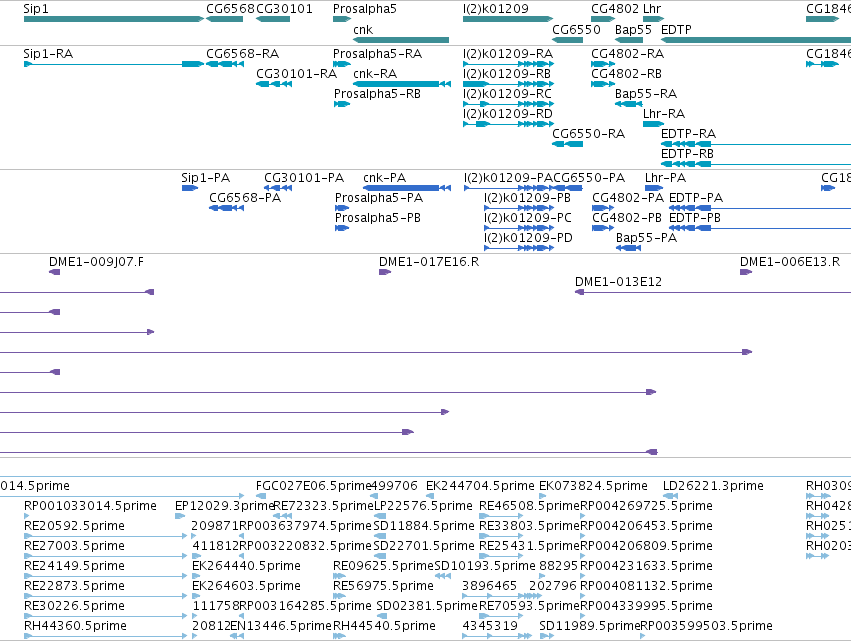
Task: Select the DME1-013E12 clone
Action: click(713, 292)
